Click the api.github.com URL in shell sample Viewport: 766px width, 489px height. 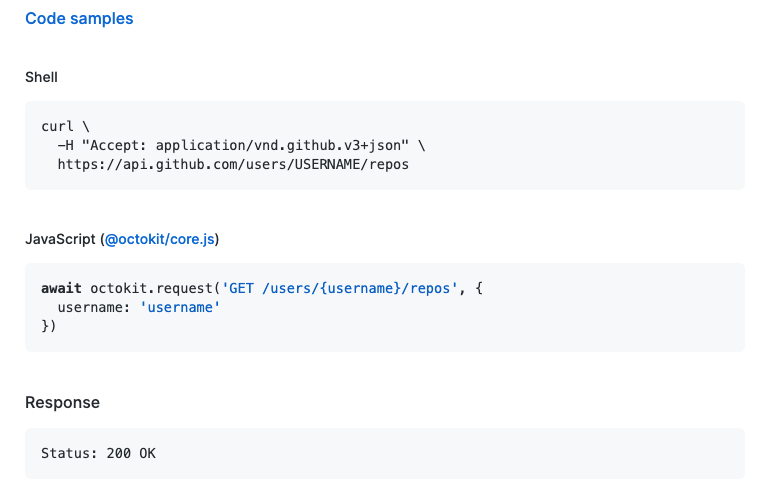233,165
